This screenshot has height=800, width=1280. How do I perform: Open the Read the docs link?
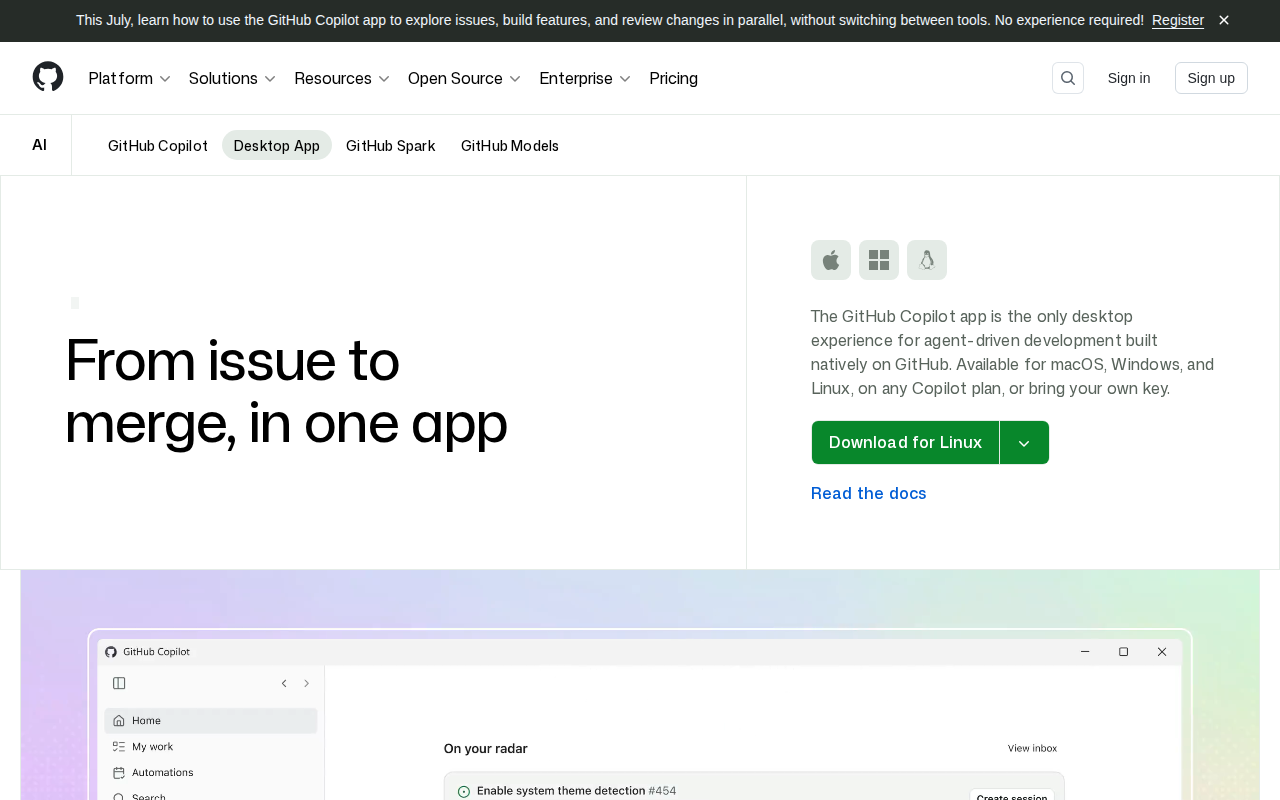[x=869, y=493]
